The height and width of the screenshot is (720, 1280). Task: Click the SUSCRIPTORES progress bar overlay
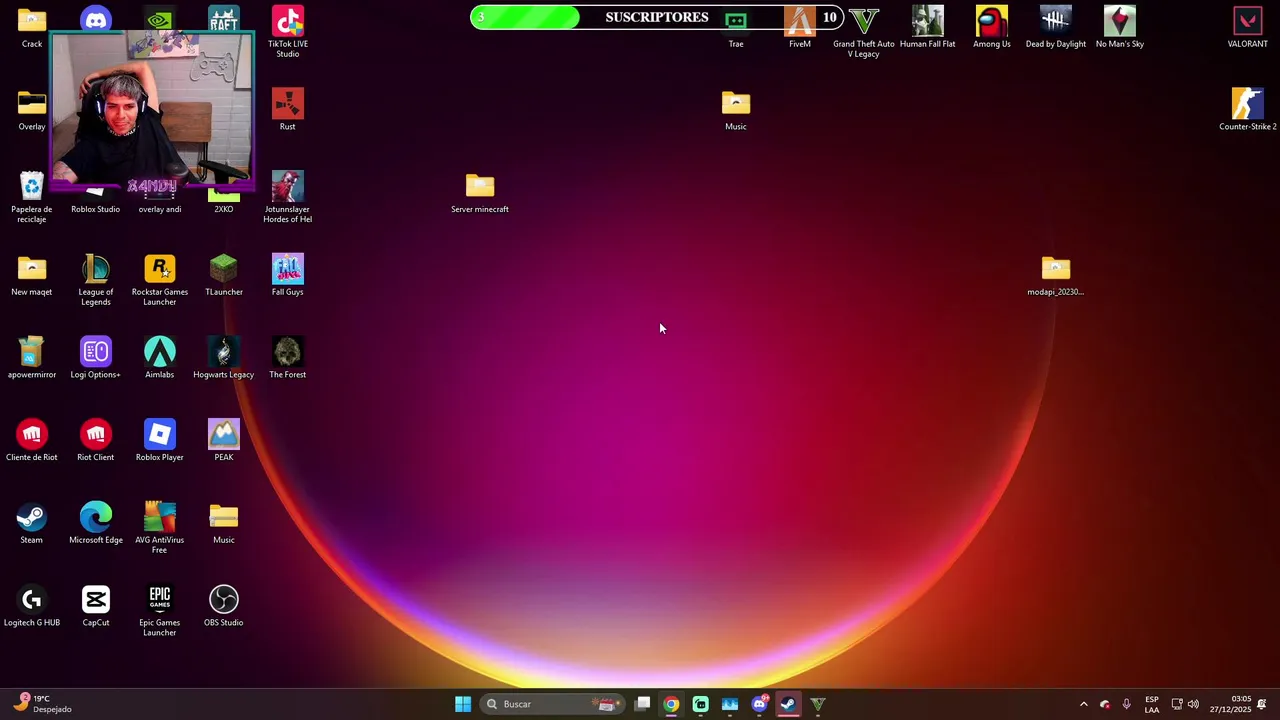pyautogui.click(x=656, y=17)
